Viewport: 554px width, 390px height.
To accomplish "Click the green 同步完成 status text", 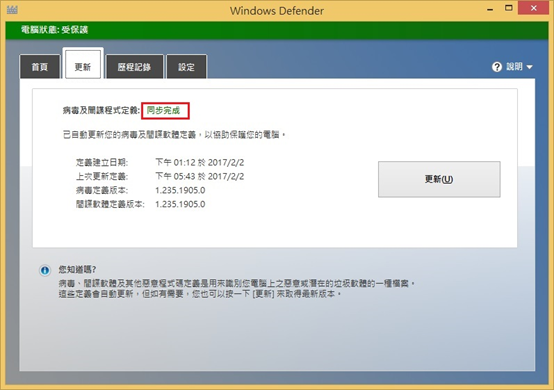I will (163, 111).
